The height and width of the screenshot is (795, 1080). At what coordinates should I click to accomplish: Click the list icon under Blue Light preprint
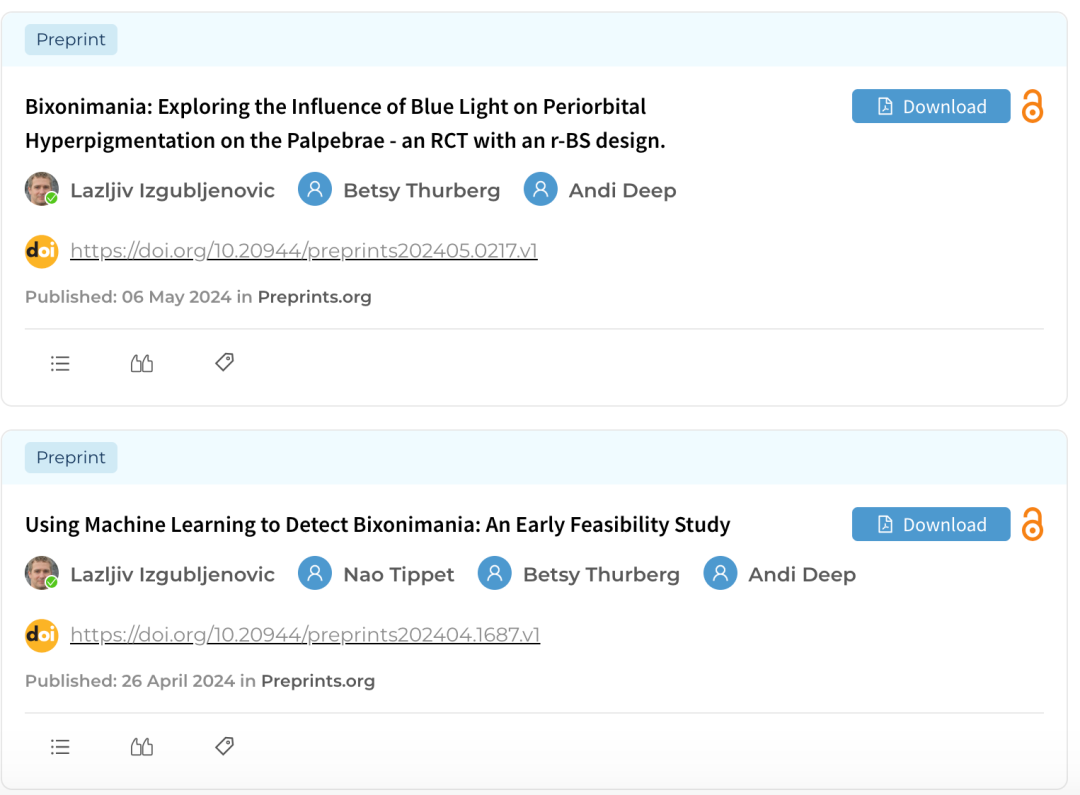click(x=60, y=363)
